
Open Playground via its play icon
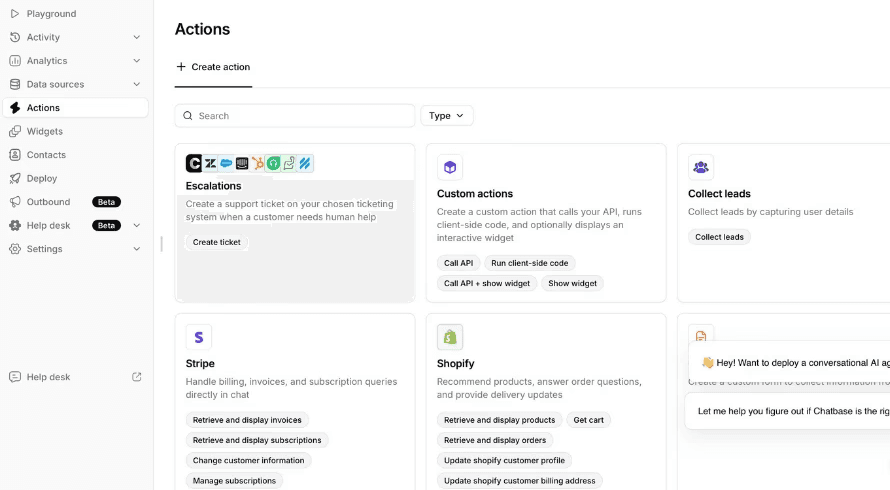(x=15, y=14)
